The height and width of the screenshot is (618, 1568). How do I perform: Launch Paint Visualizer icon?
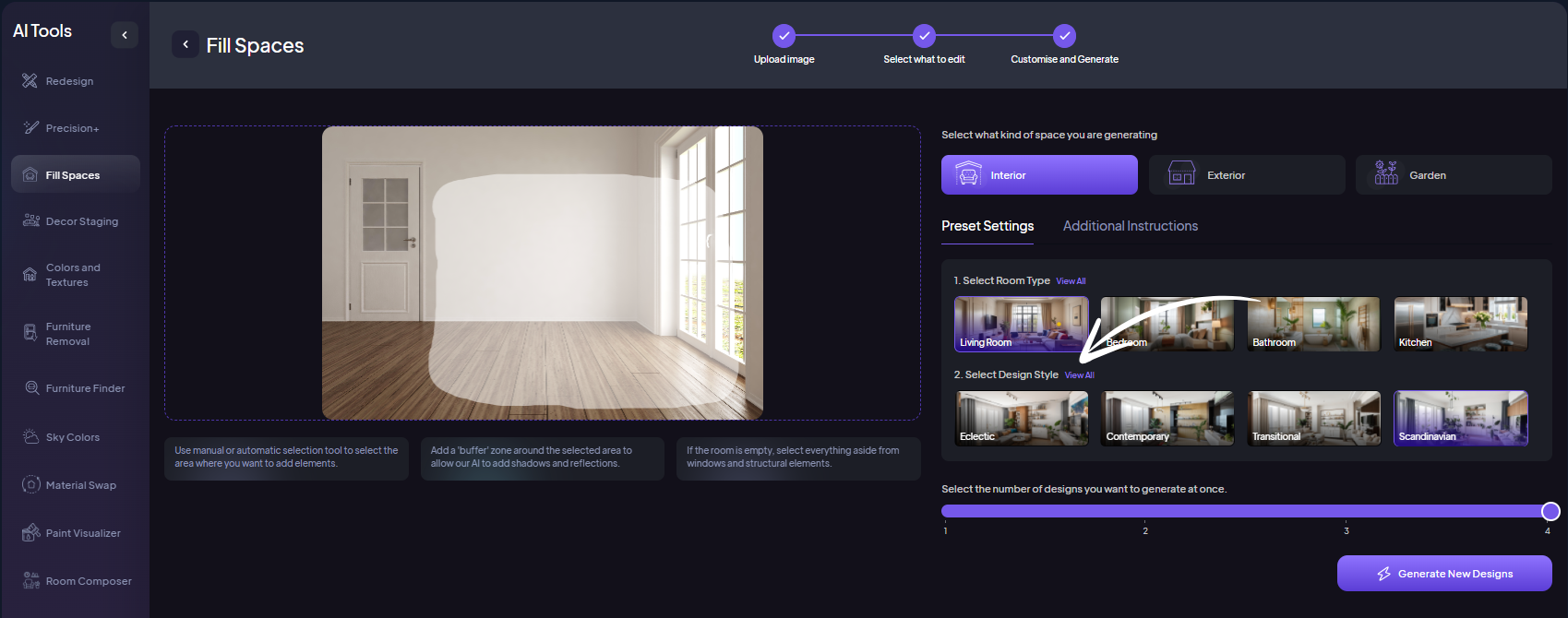(x=30, y=533)
